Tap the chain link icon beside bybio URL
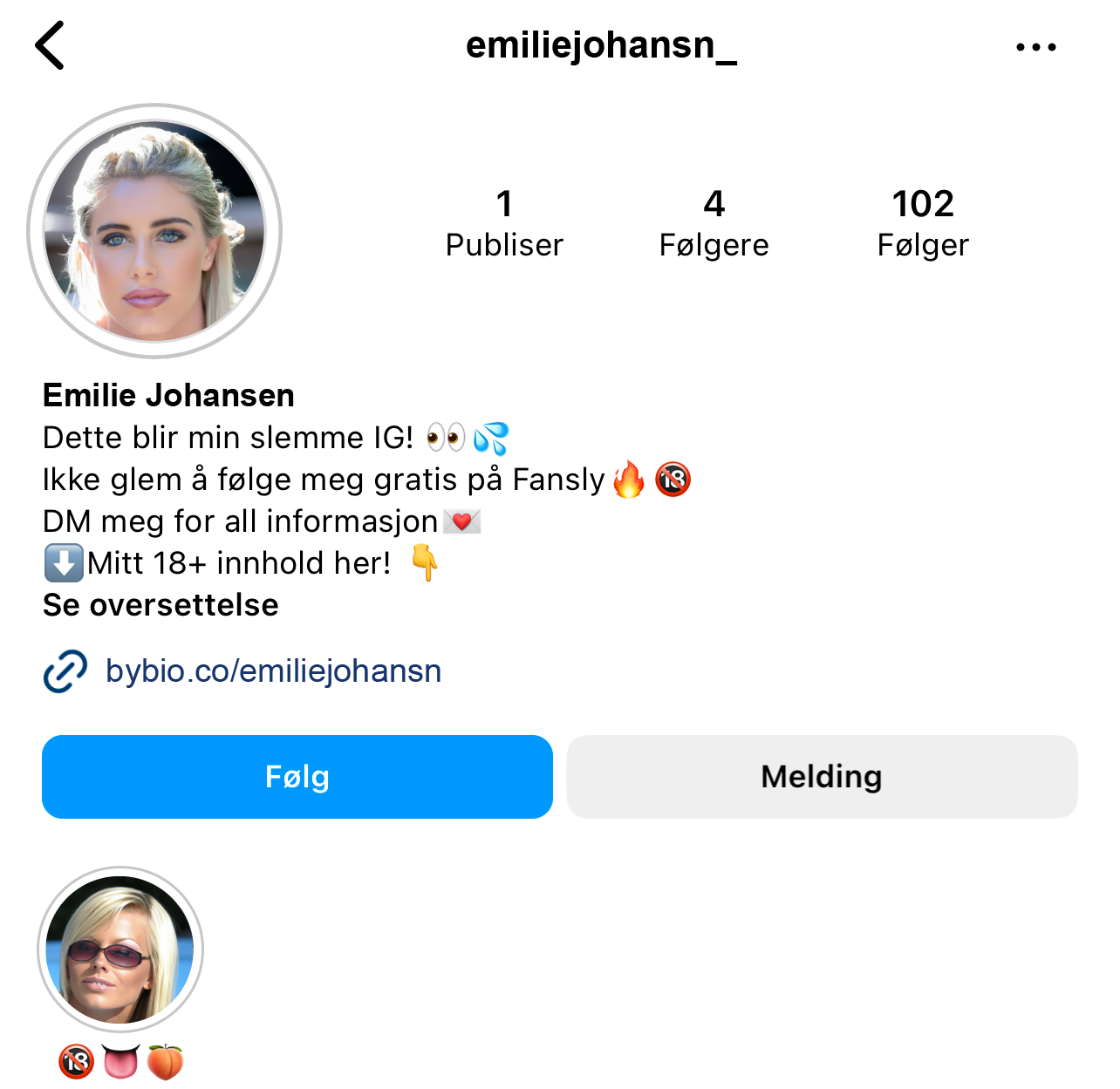1120x1089 pixels. pyautogui.click(x=65, y=671)
